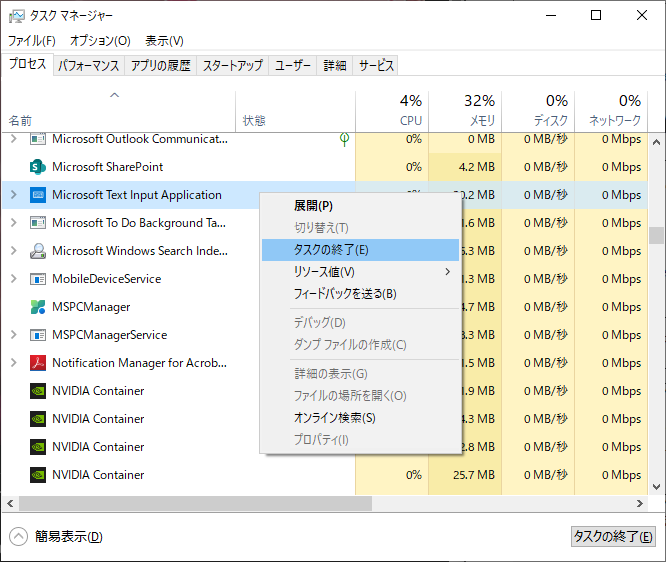Image resolution: width=666 pixels, height=562 pixels.
Task: Switch to the アプリの履歴 tab
Action: 161,65
